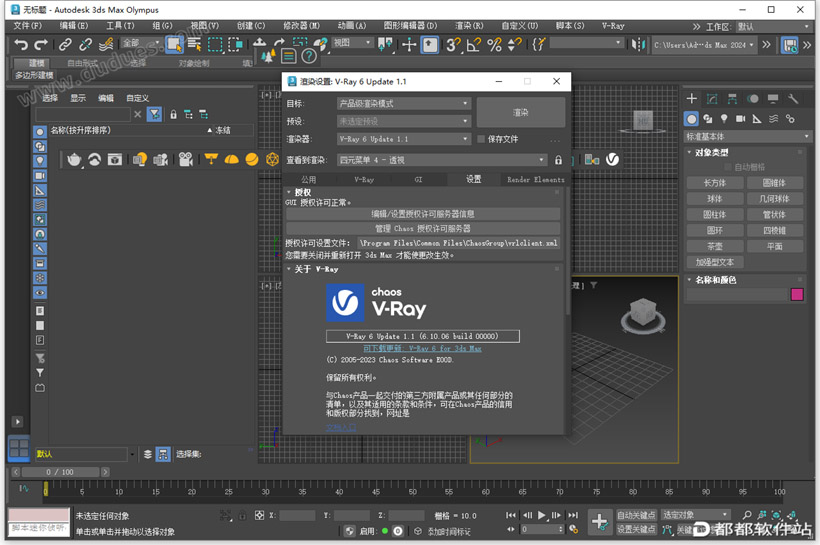Toggle display of geometry objects in explorer sidebar

coord(40,132)
